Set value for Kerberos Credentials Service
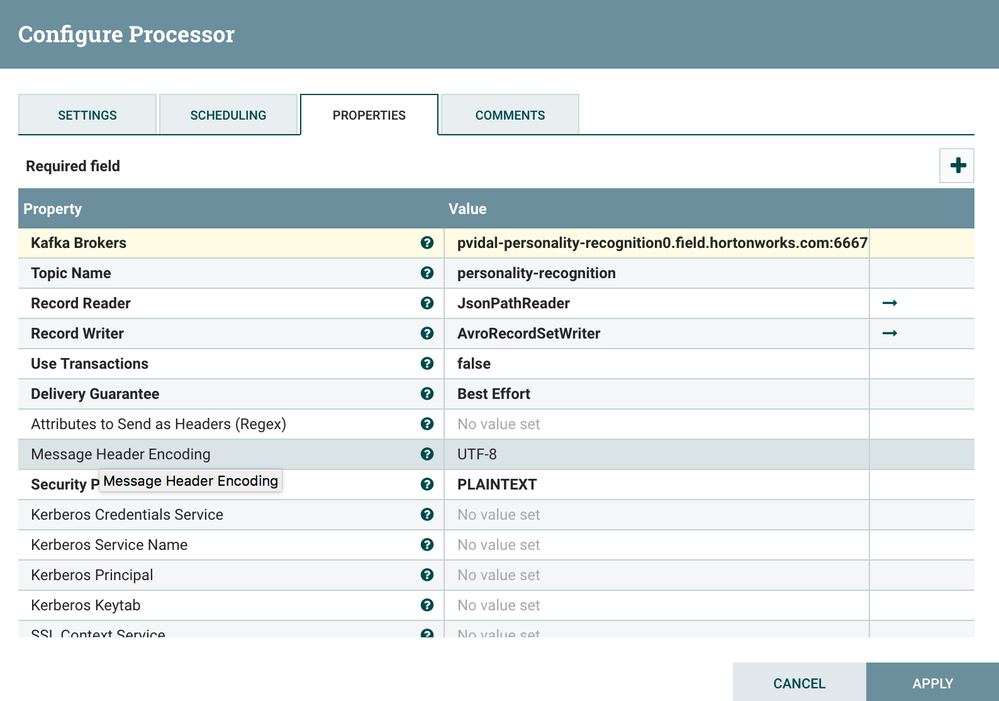This screenshot has width=999, height=701. [x=657, y=514]
